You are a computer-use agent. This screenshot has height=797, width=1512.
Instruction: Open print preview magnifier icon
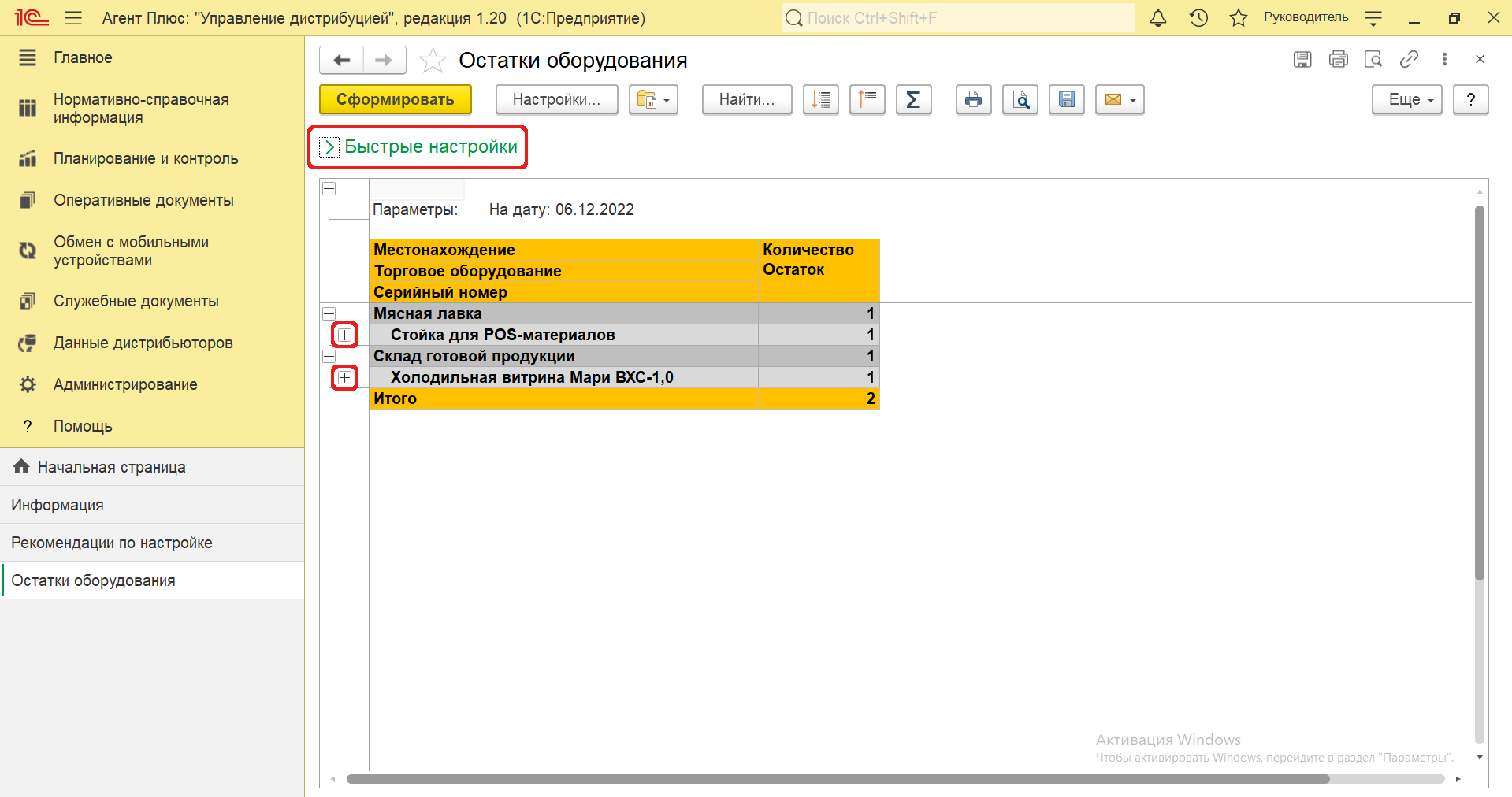tap(1020, 99)
